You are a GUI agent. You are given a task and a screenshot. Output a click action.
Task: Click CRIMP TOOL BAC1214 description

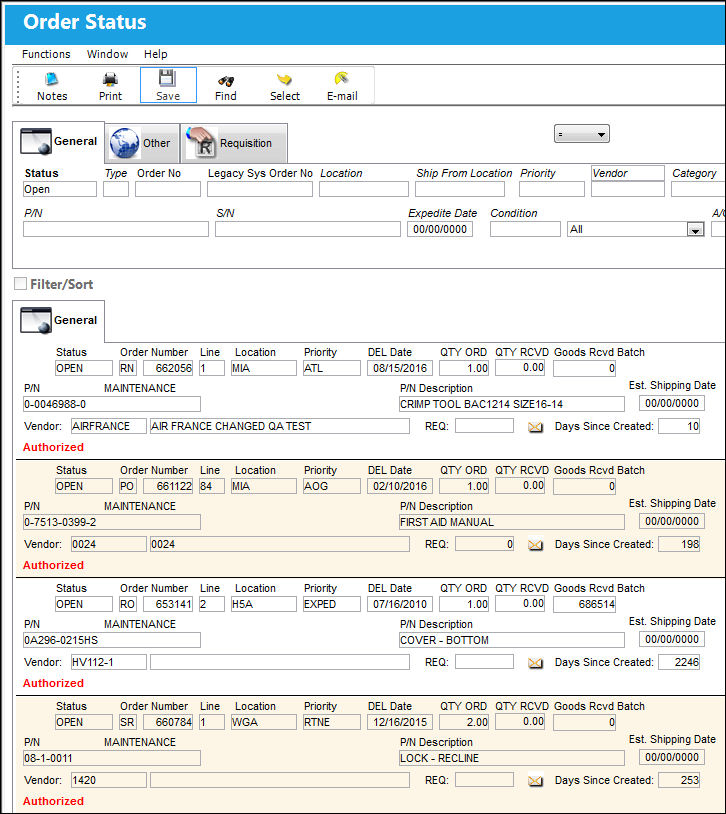[512, 404]
